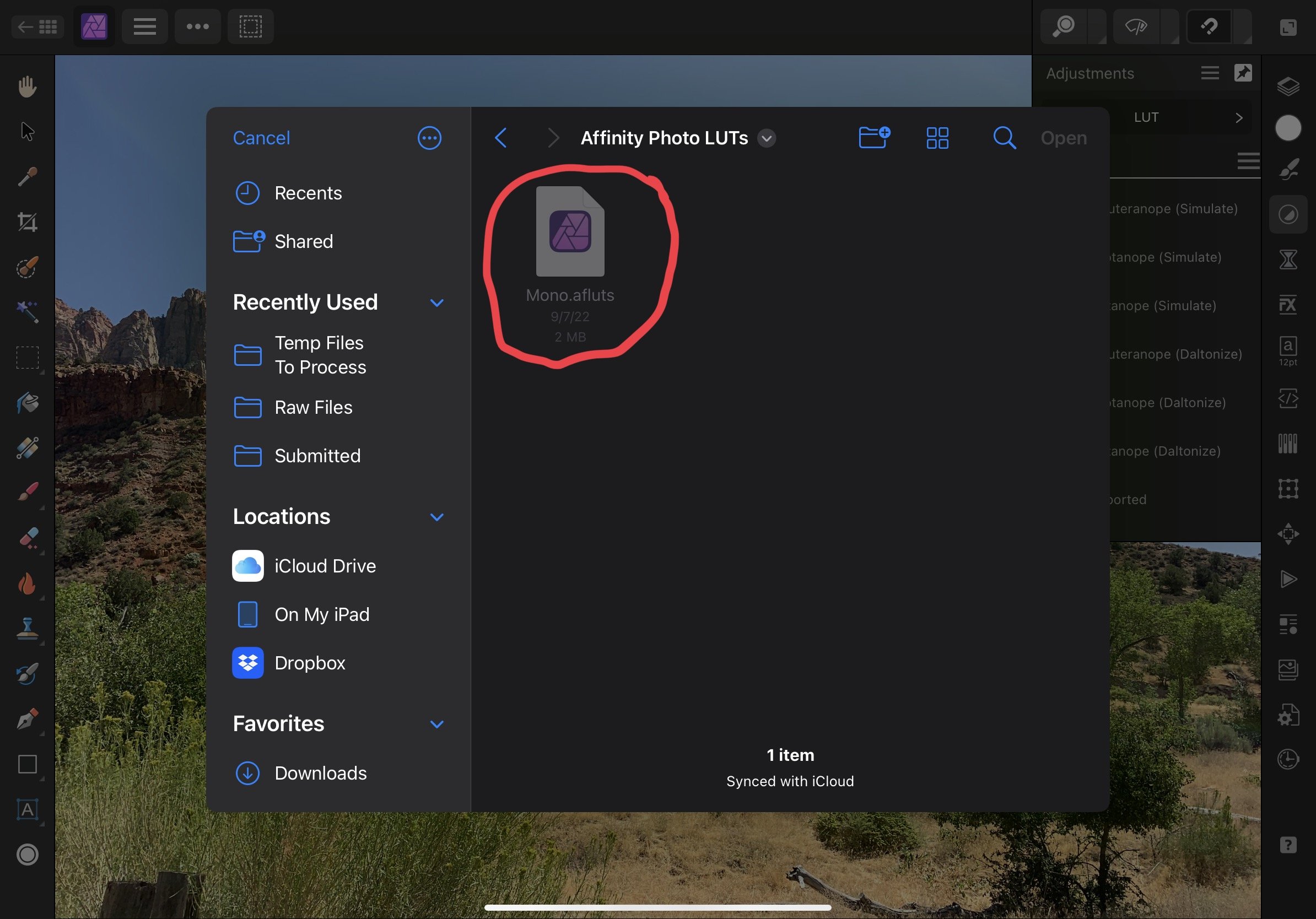Open the Filters hourglass studio
This screenshot has width=1316, height=919.
point(1288,259)
